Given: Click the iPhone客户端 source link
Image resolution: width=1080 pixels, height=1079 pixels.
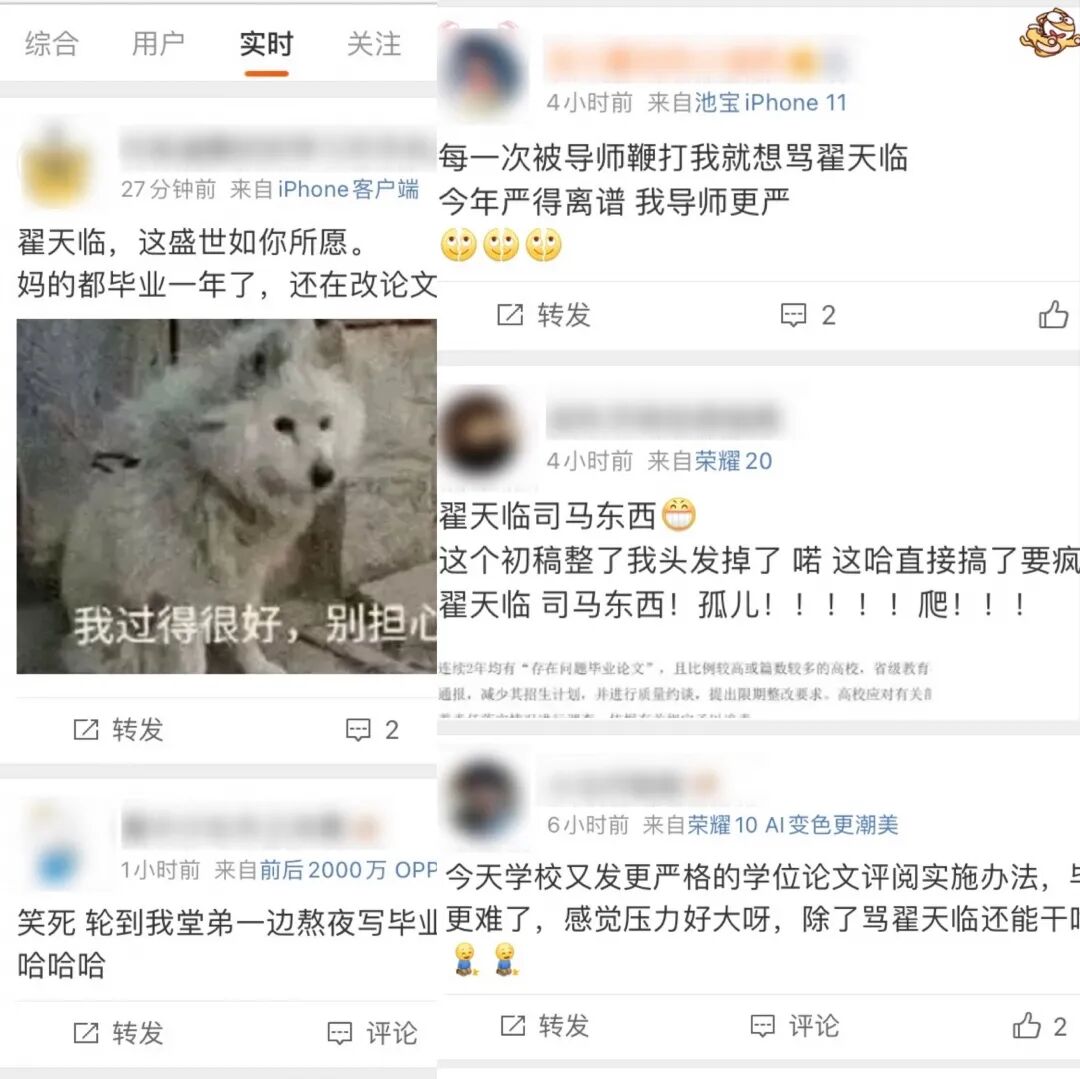Looking at the screenshot, I should click(x=349, y=189).
